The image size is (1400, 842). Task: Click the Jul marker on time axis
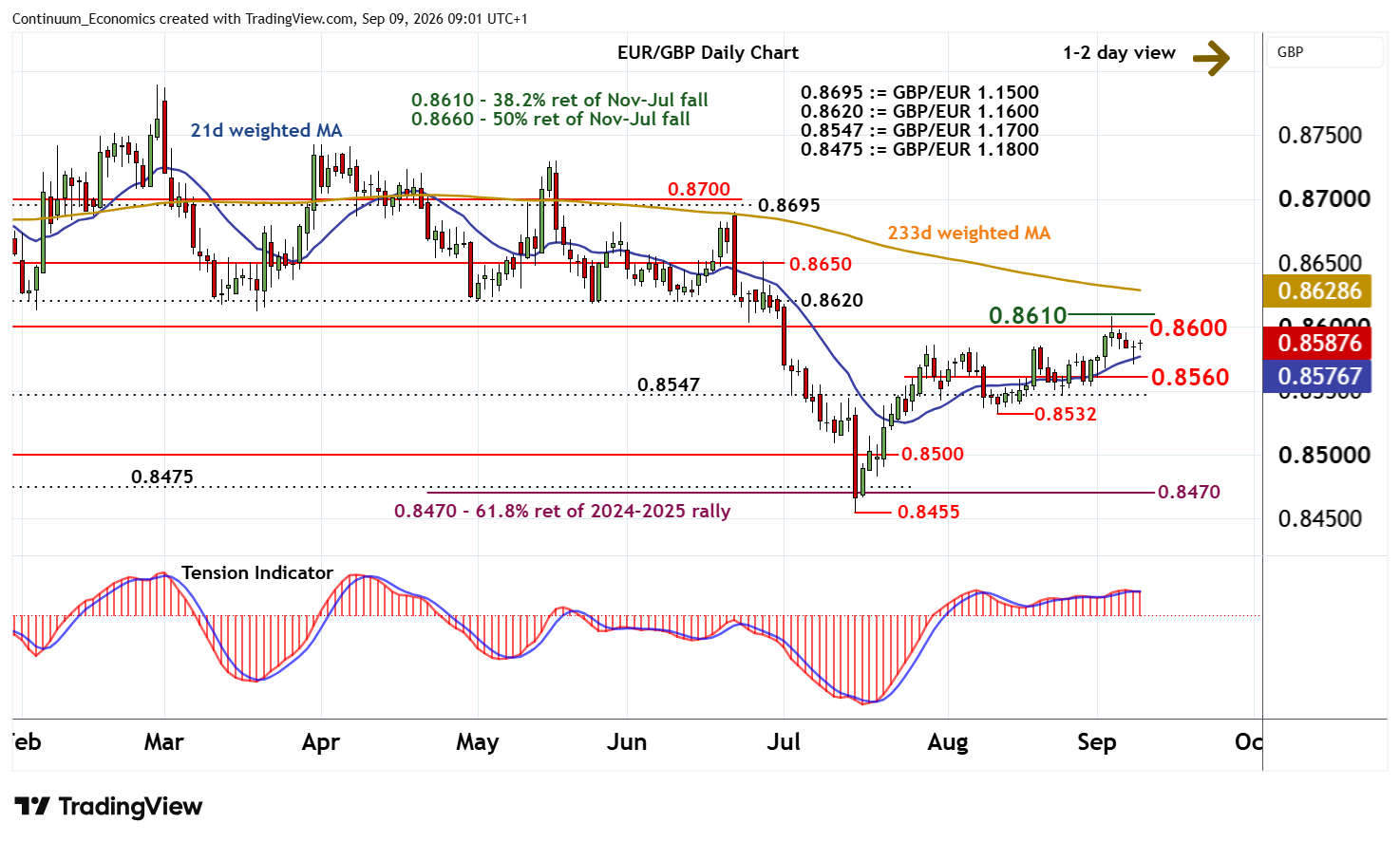coord(784,742)
